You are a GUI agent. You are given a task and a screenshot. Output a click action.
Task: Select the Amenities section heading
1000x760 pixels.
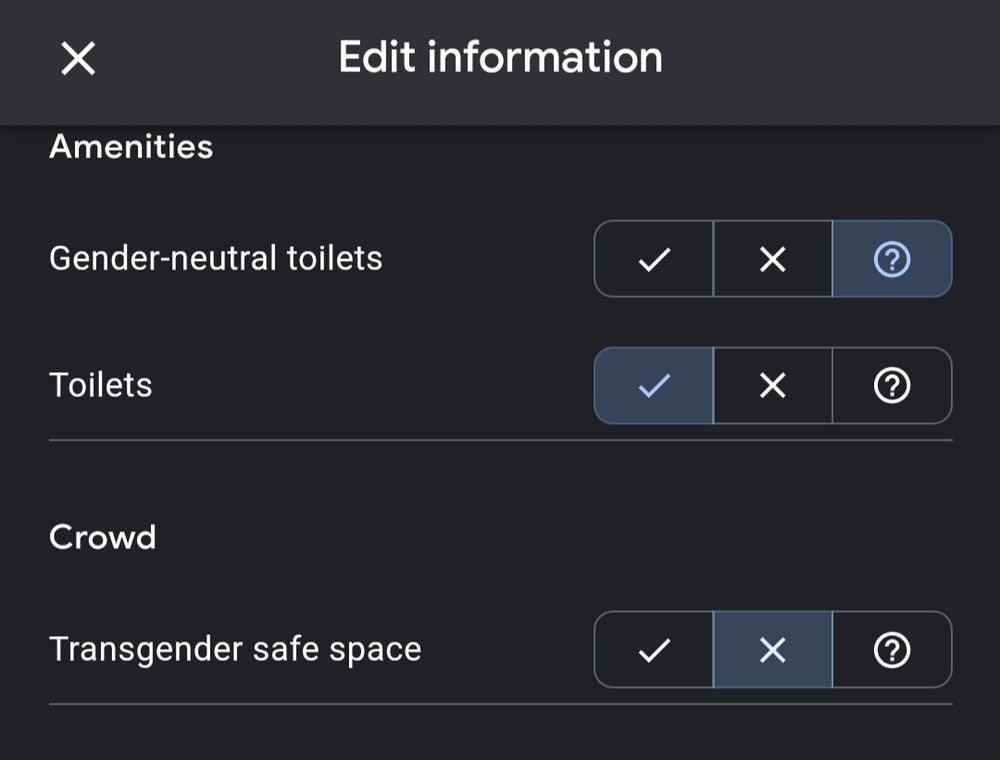131,147
